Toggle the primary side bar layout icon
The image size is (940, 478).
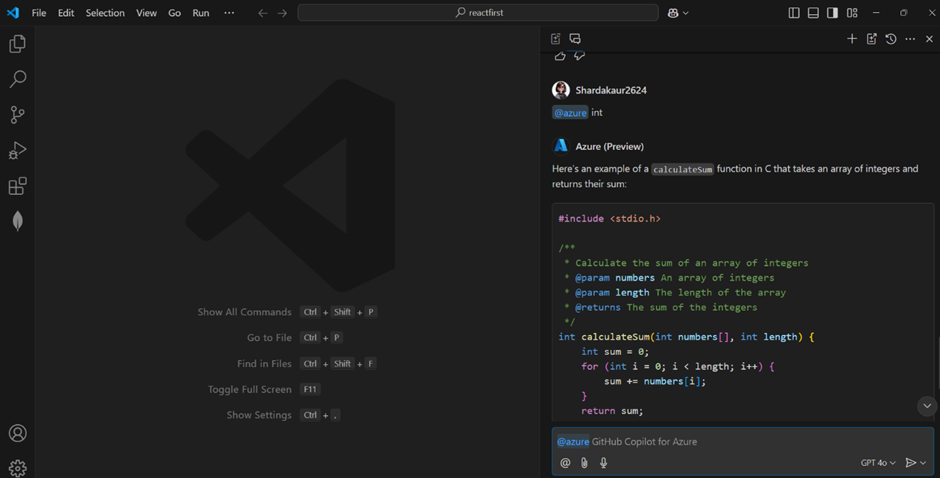pyautogui.click(x=794, y=13)
